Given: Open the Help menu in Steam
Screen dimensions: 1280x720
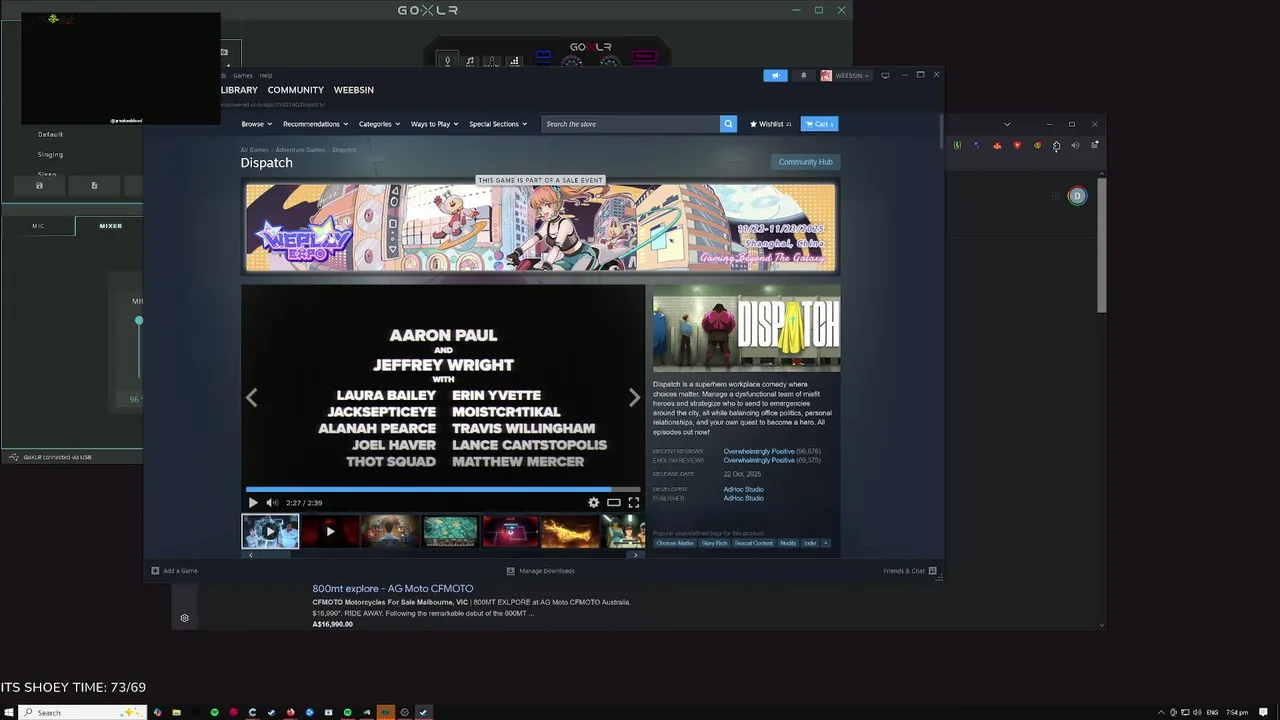Looking at the screenshot, I should click(266, 75).
